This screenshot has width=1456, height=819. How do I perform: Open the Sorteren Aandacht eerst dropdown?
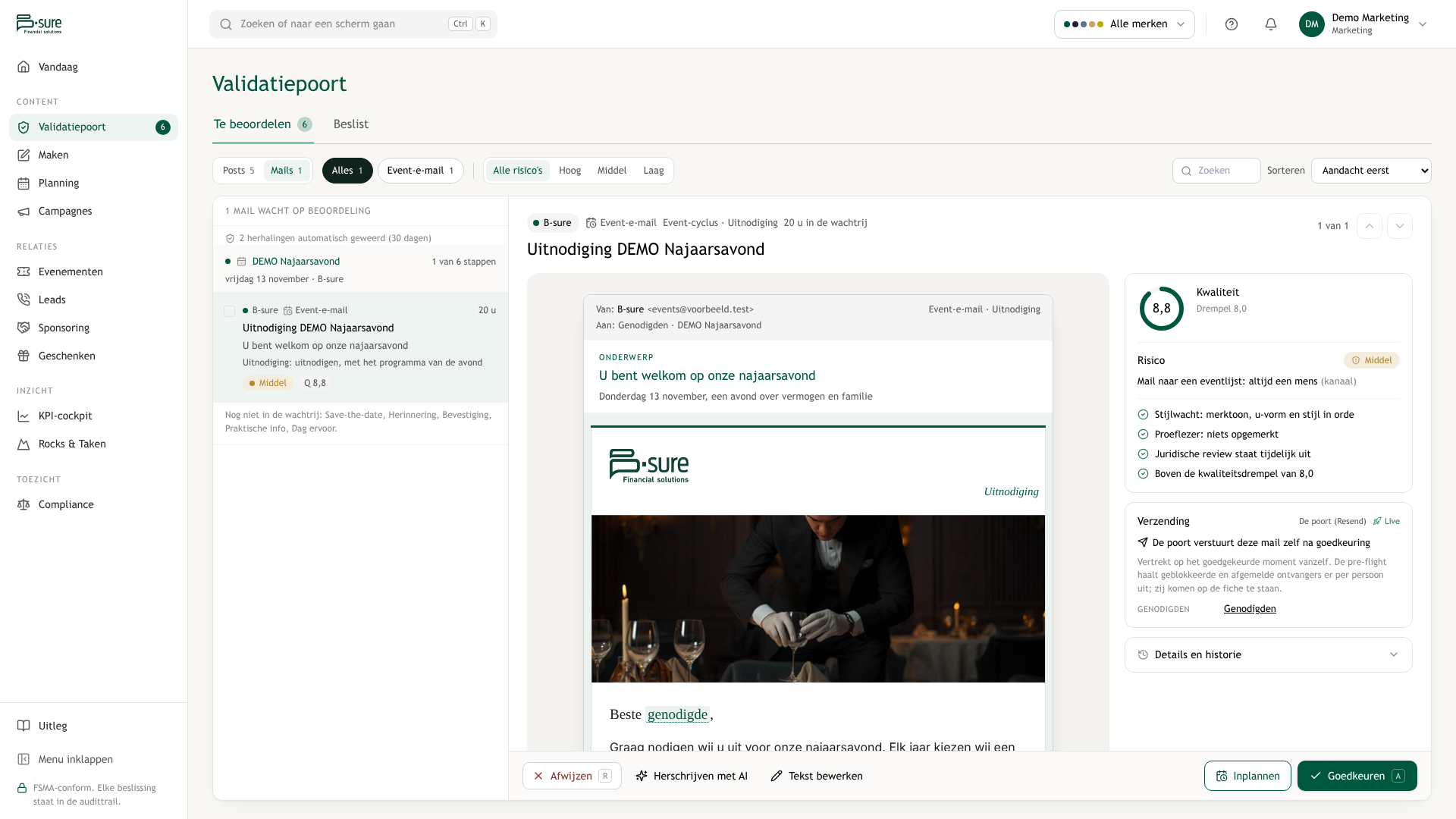[1371, 171]
